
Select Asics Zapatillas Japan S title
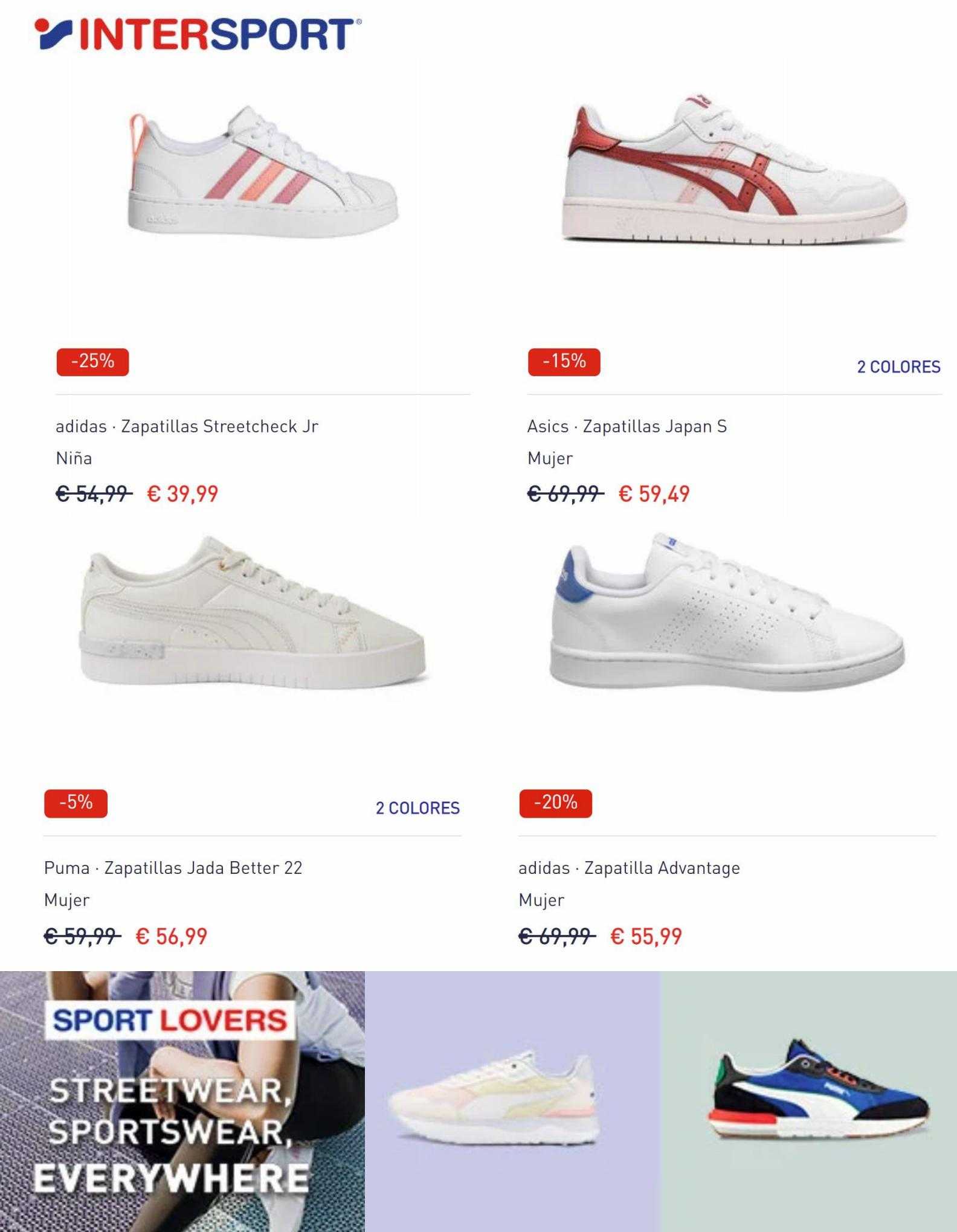tap(627, 426)
